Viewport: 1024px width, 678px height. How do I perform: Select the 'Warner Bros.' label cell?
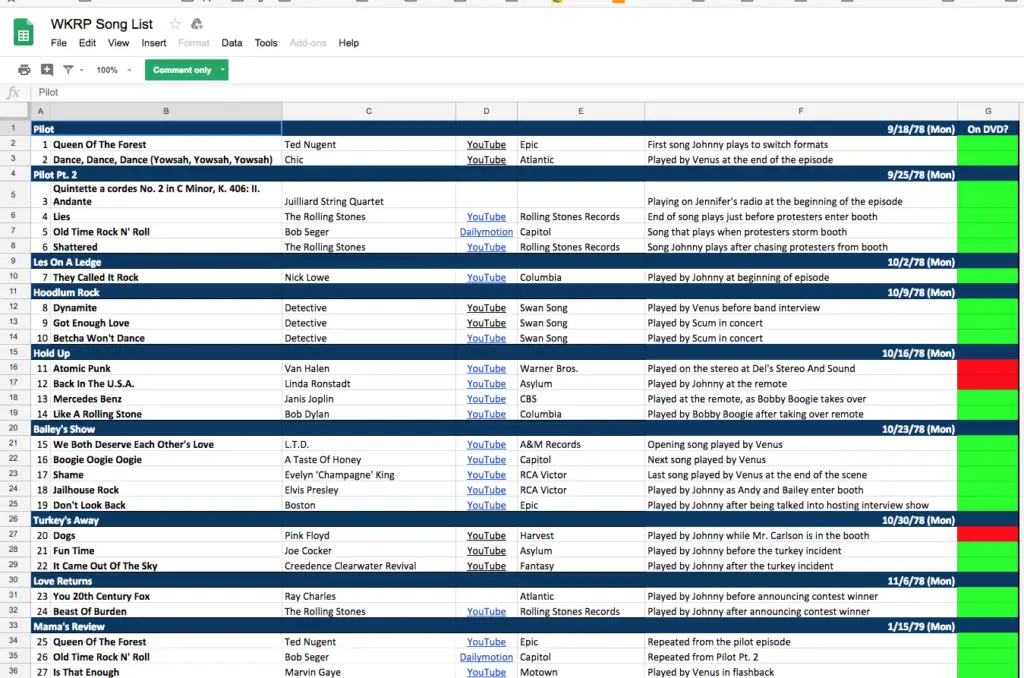(581, 368)
